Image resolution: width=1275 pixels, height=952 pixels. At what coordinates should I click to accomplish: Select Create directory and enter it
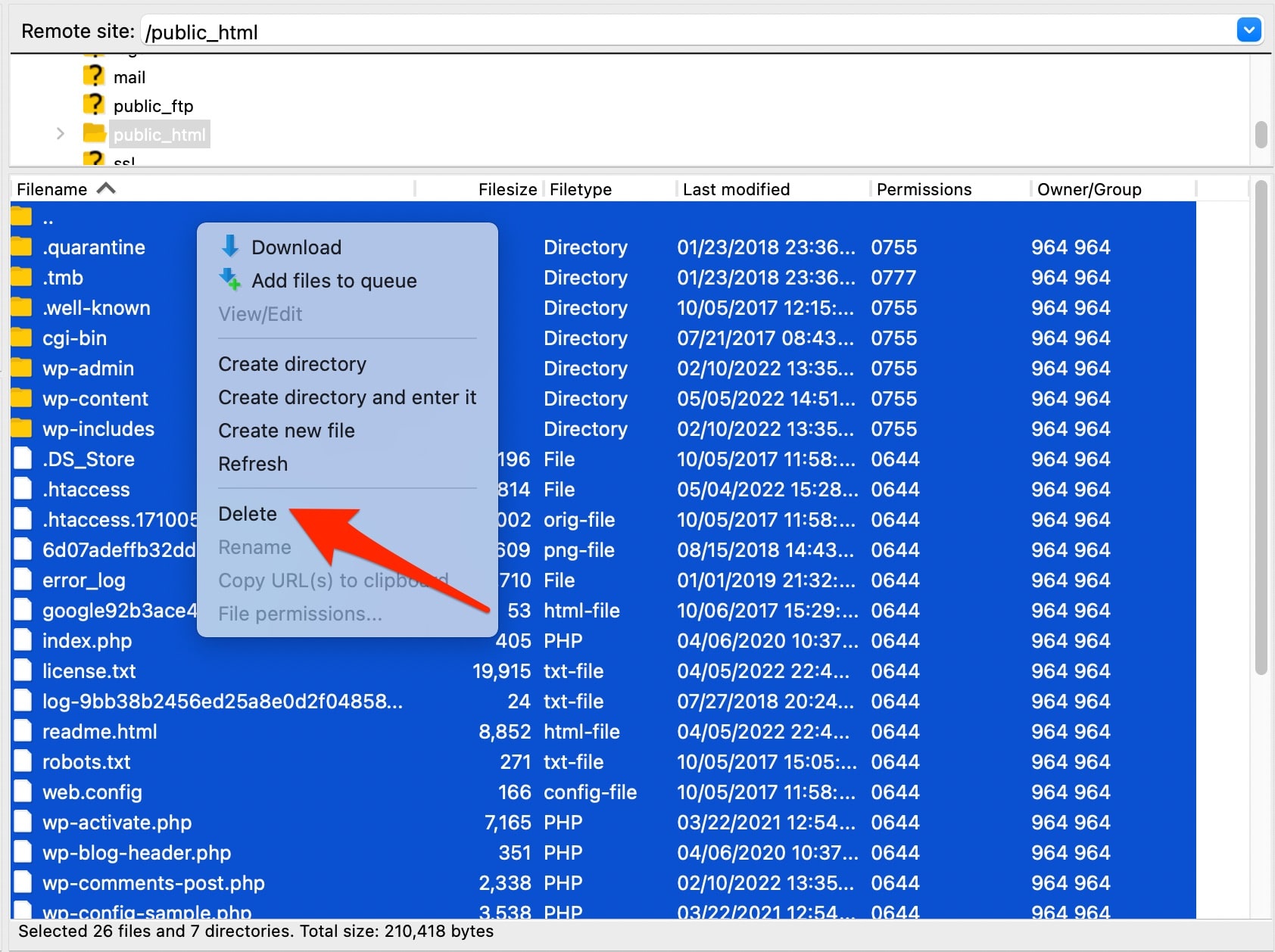(347, 397)
